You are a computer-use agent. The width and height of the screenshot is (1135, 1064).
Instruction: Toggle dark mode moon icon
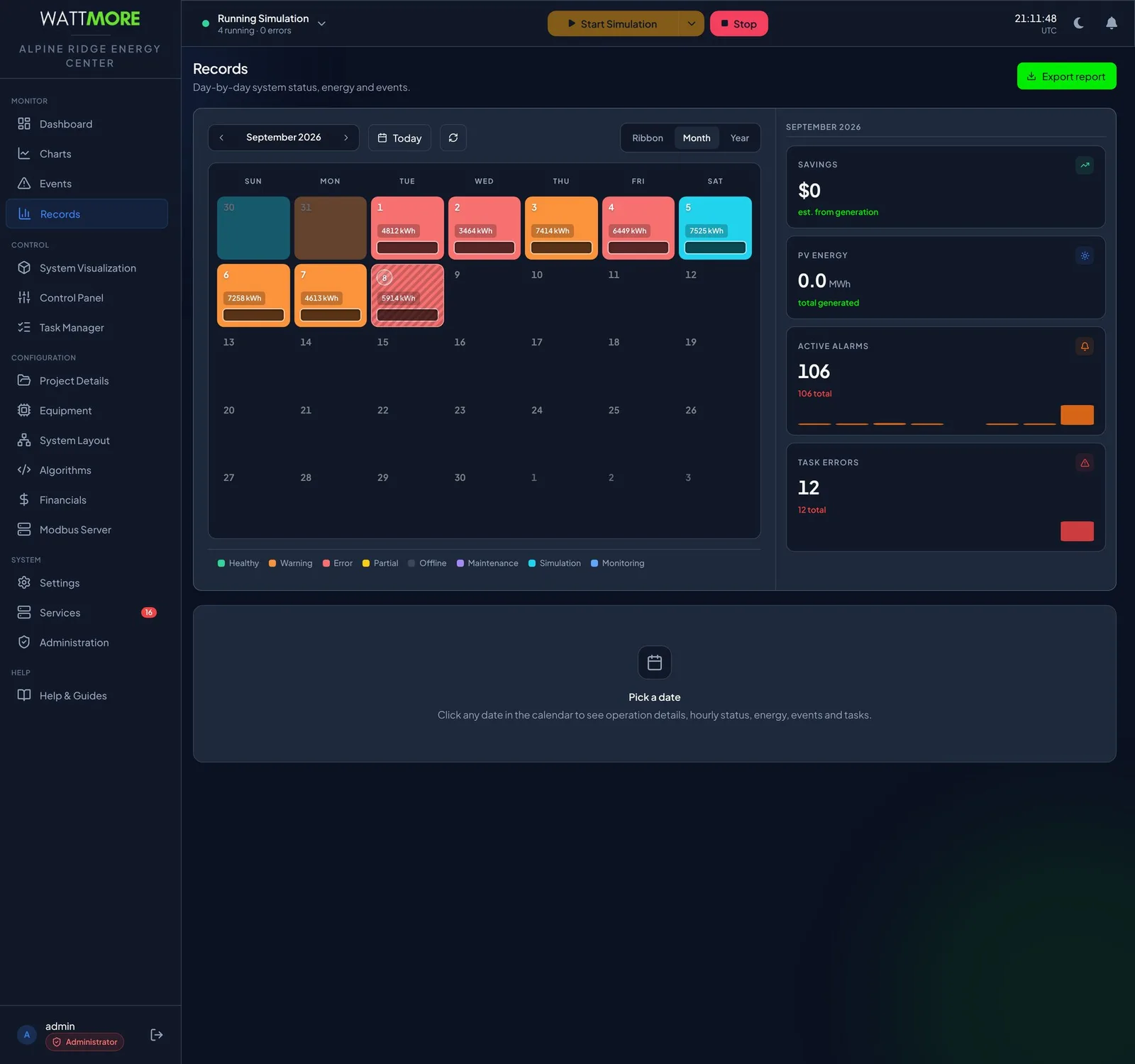point(1079,23)
